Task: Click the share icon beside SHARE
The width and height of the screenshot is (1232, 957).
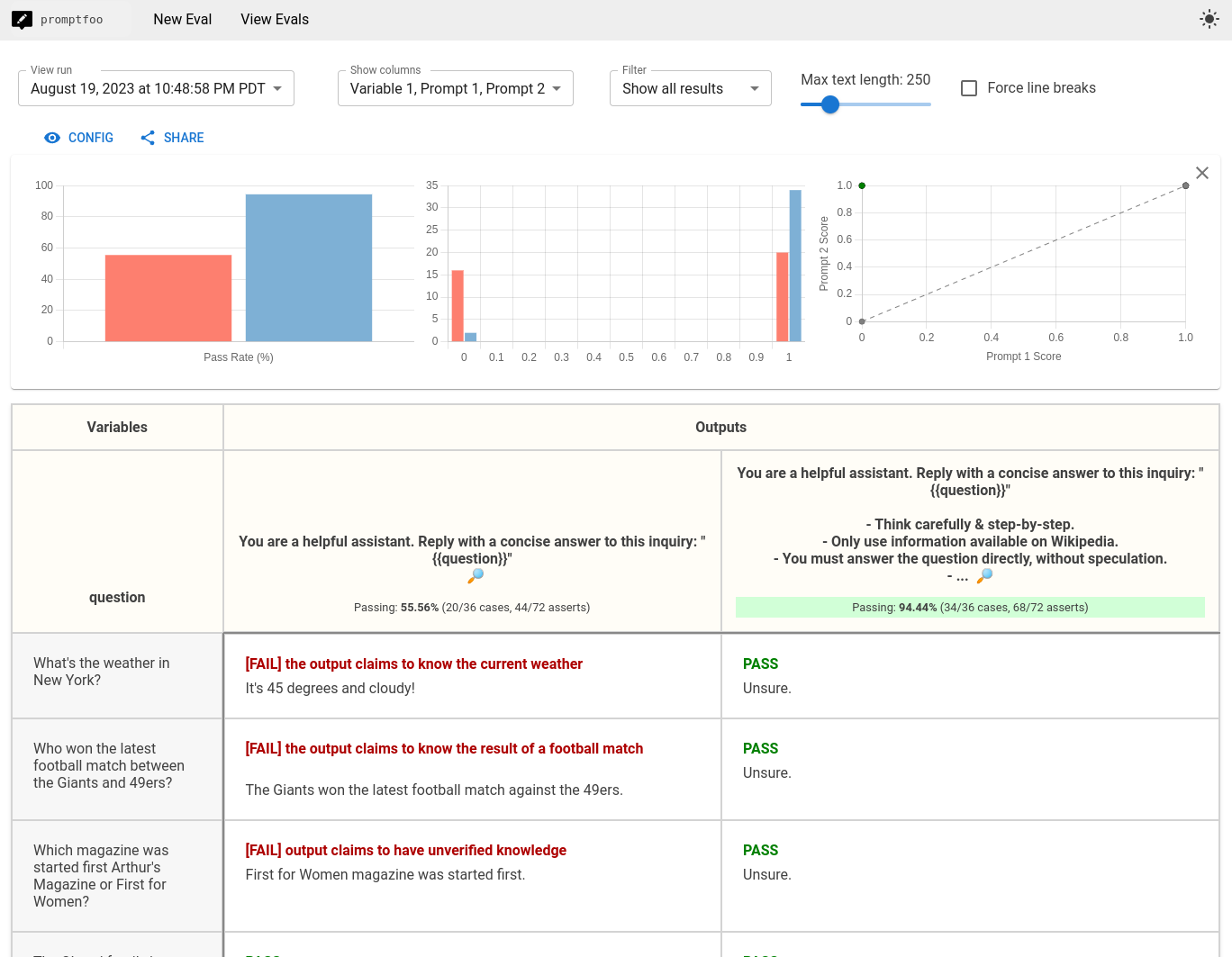Action: (148, 138)
